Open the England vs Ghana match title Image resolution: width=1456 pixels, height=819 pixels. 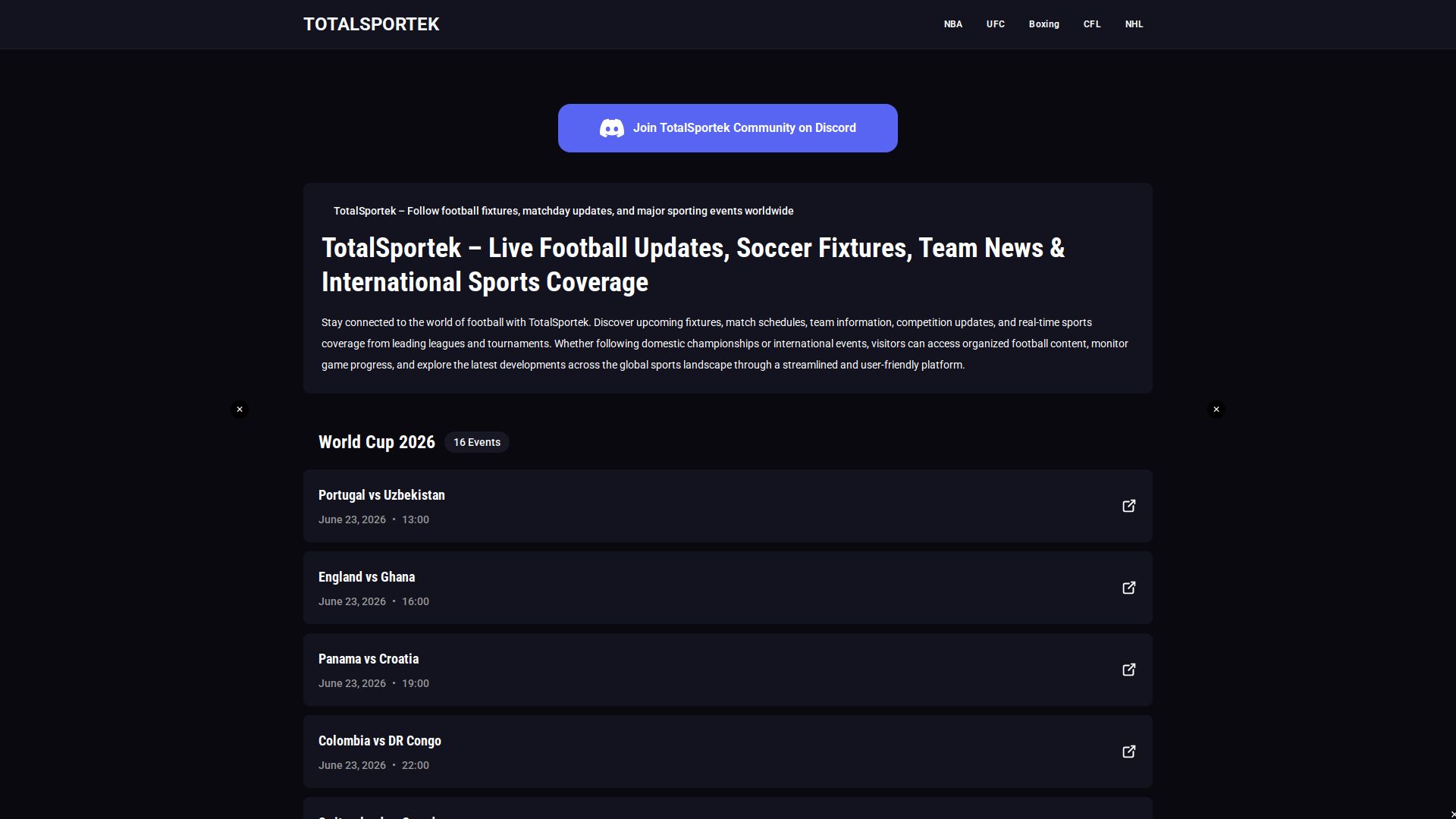click(x=366, y=577)
